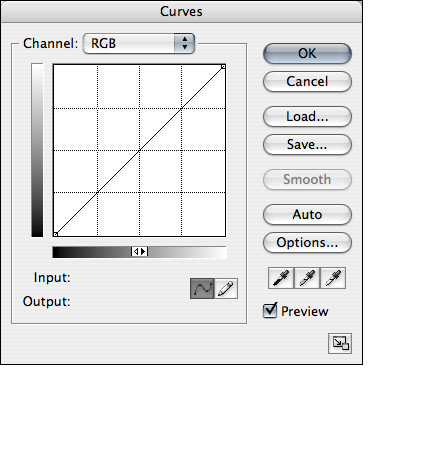This screenshot has width=447, height=449.
Task: Click the Save... button
Action: coord(307,144)
